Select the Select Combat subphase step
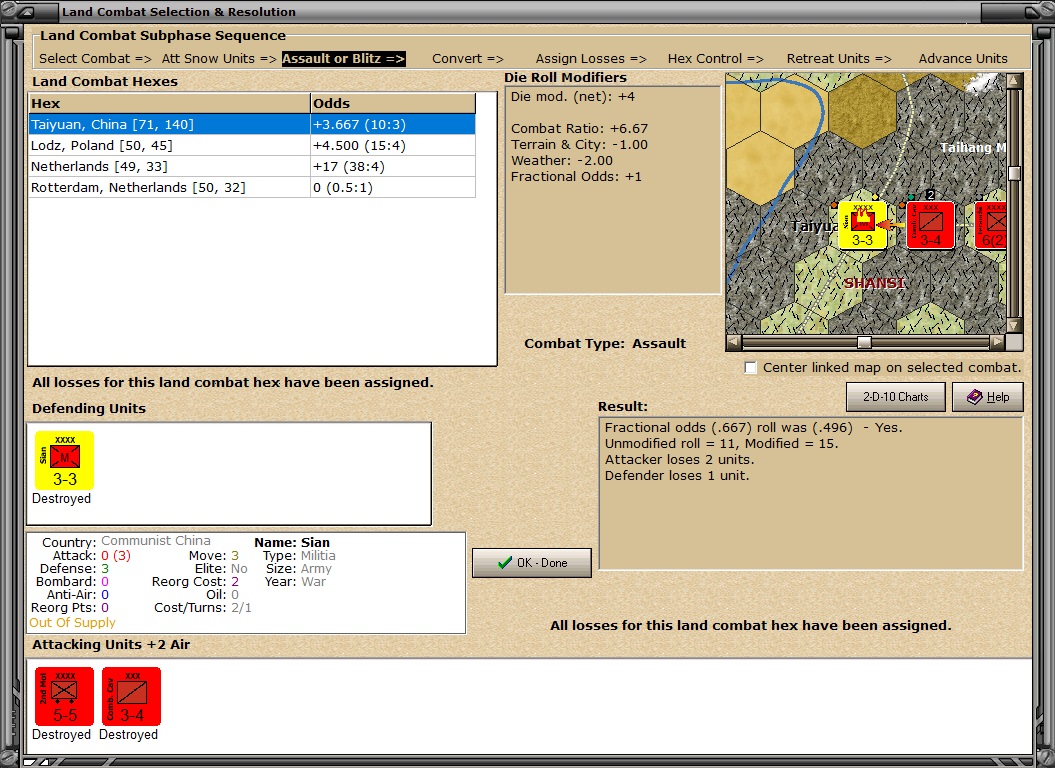 96,59
